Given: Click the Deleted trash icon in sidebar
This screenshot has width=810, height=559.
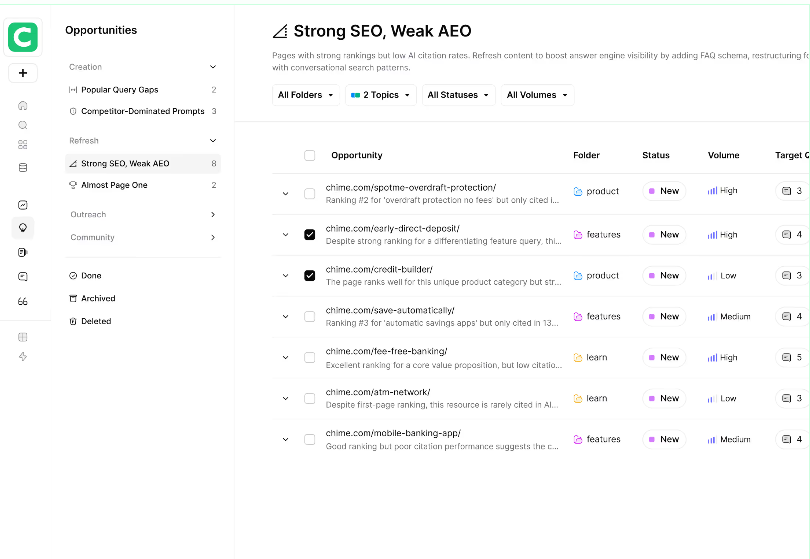Looking at the screenshot, I should (x=73, y=321).
